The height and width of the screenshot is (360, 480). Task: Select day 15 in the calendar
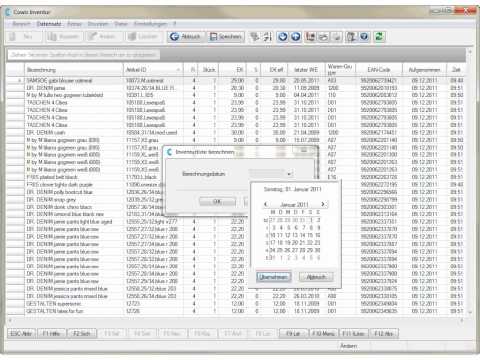311,235
